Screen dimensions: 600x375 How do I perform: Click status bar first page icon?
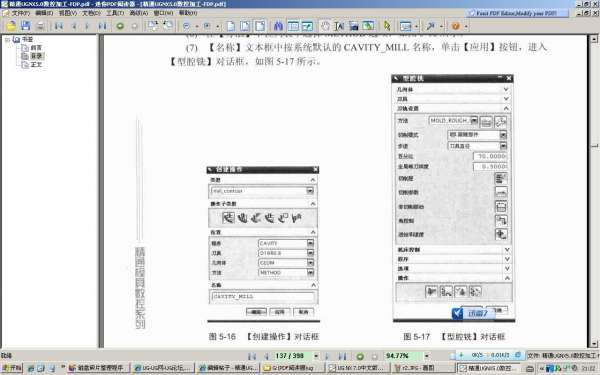252,356
